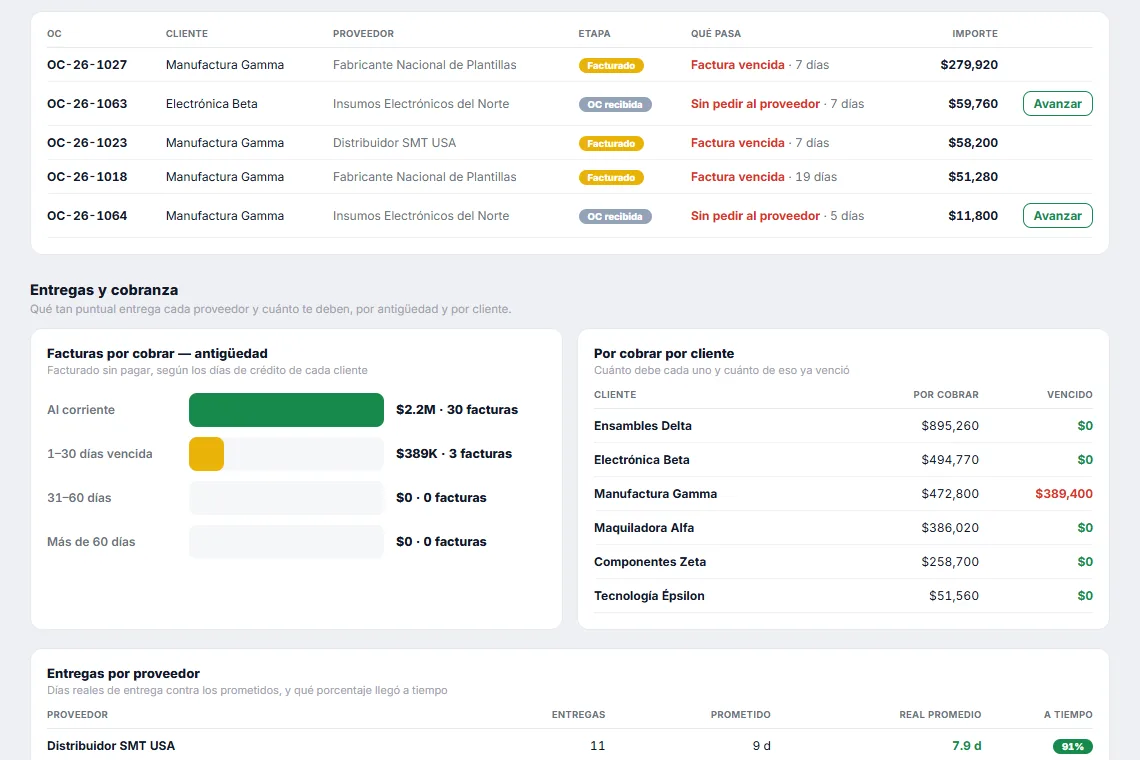Click the IMPORTE column header

[x=975, y=34]
